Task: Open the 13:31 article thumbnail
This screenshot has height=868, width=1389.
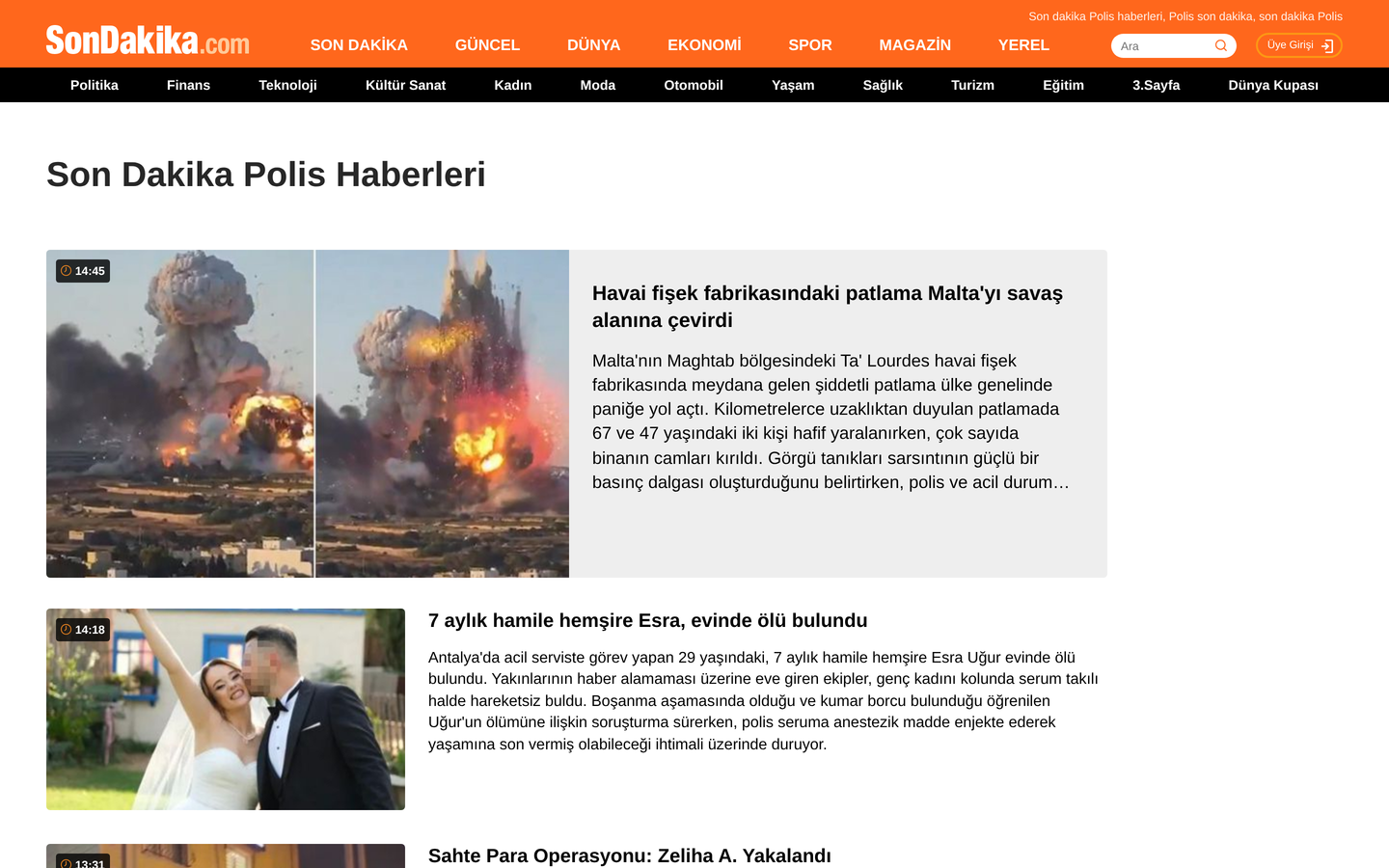Action: tap(226, 856)
